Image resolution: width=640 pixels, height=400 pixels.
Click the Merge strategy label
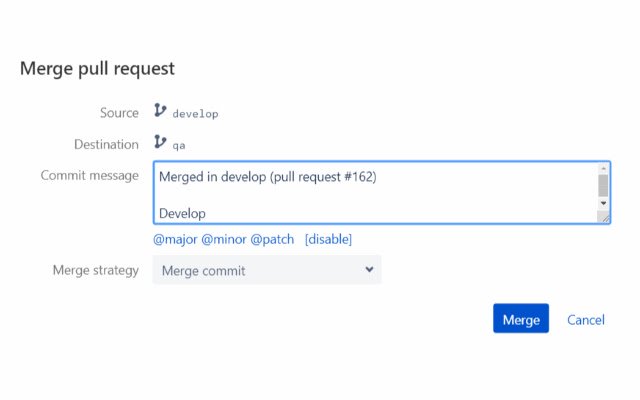(96, 270)
